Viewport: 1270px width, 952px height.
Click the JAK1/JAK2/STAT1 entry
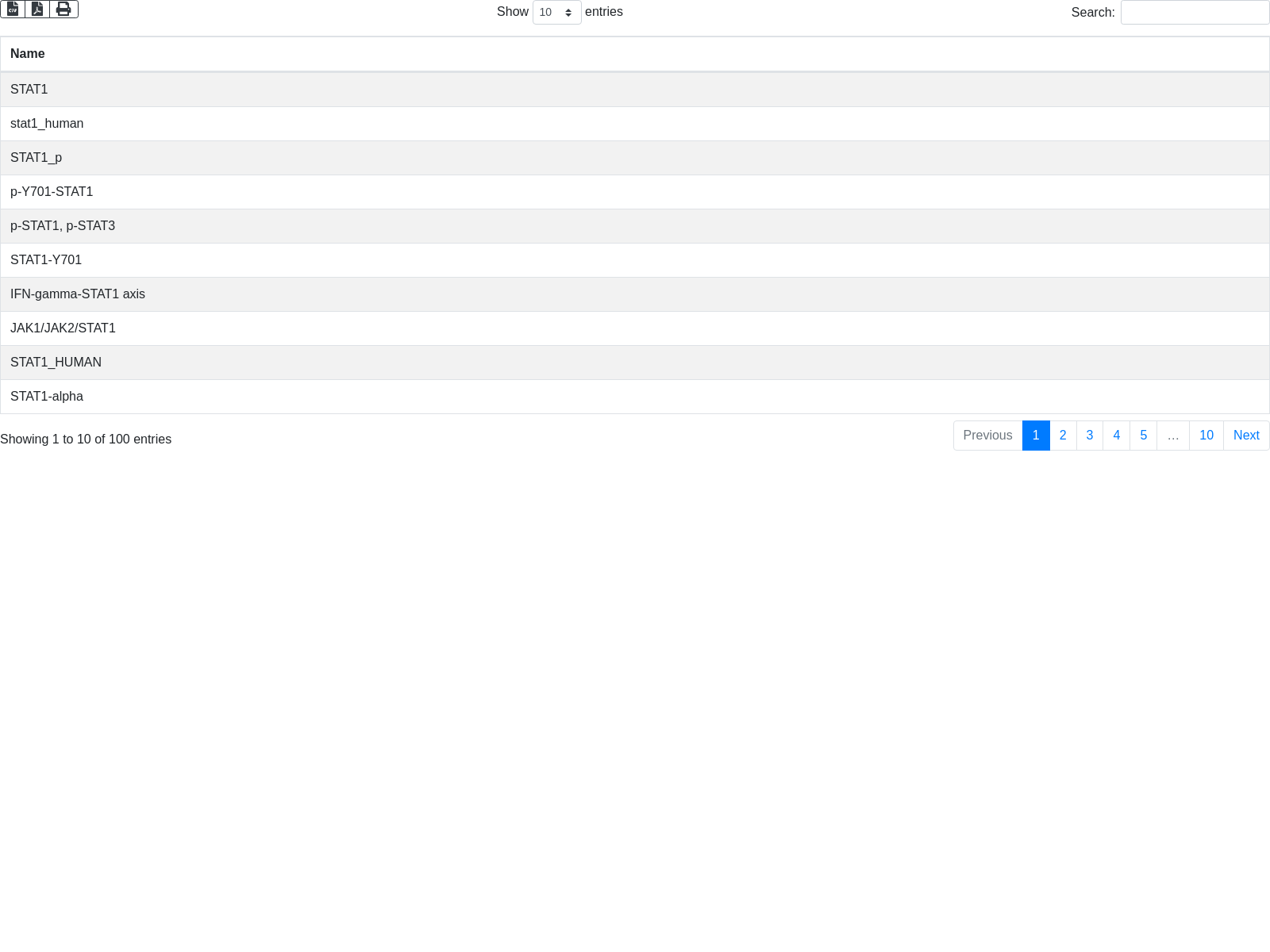coord(63,328)
